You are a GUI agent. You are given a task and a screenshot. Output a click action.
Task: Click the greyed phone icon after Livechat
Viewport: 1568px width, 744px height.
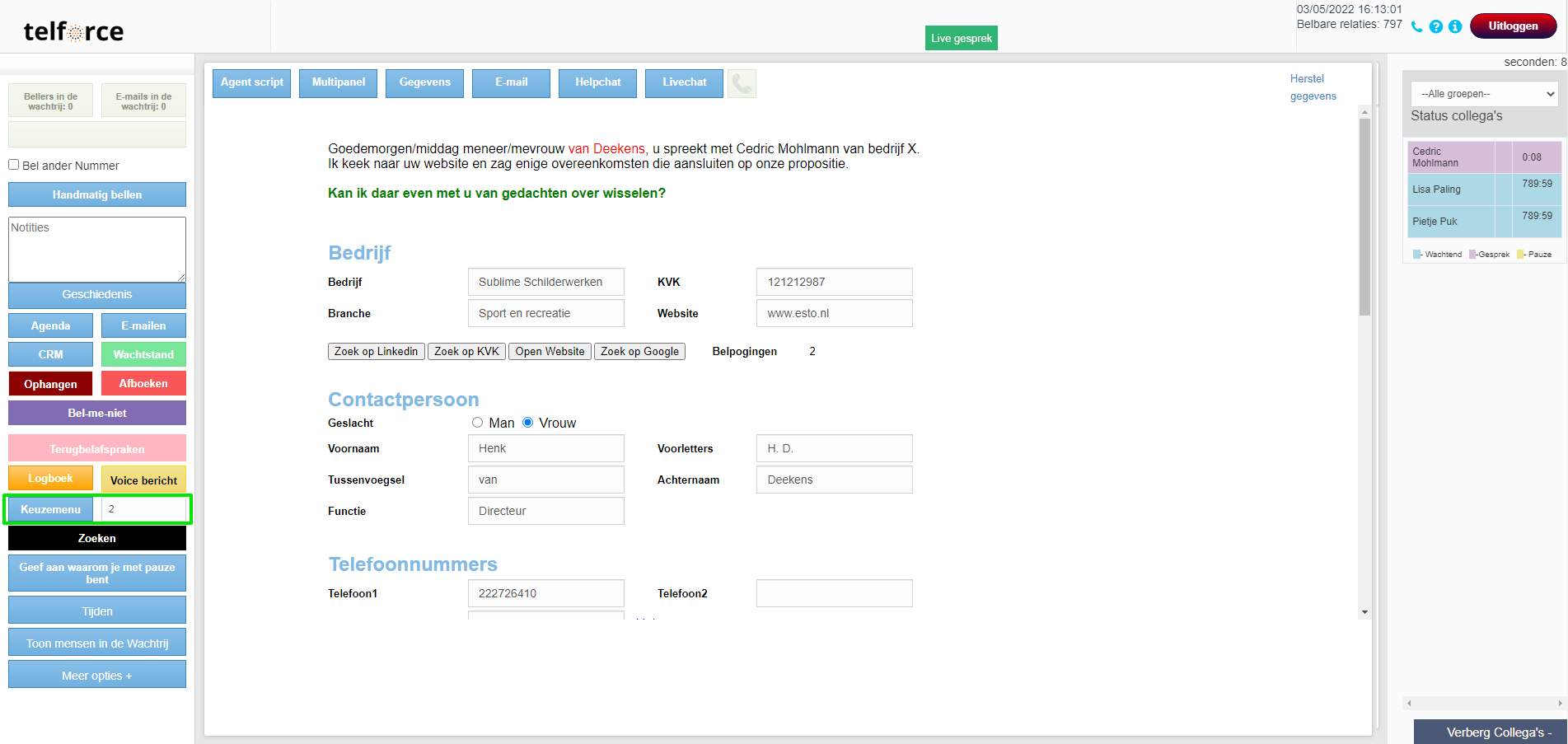742,83
